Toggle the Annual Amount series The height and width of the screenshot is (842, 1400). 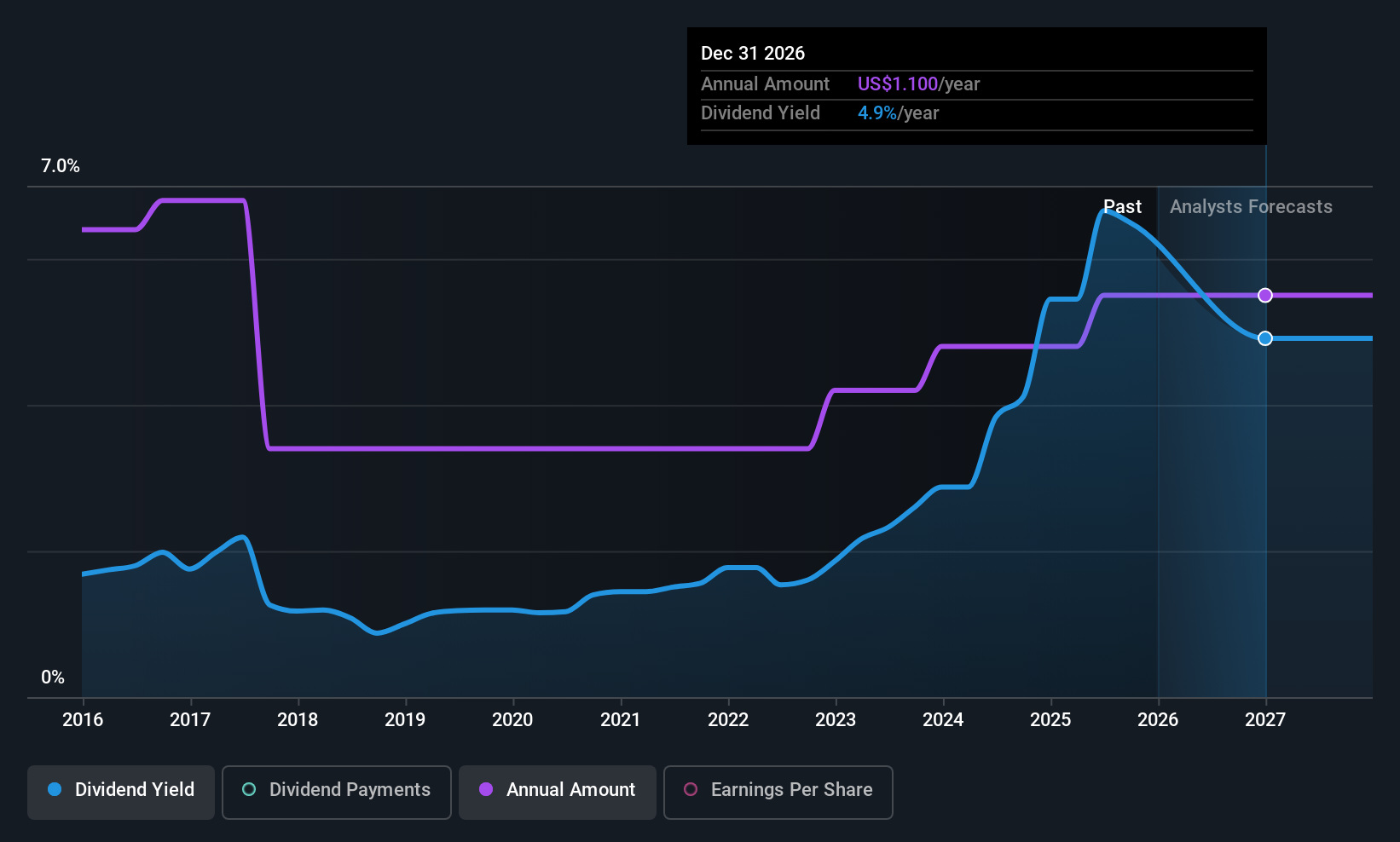[x=558, y=792]
